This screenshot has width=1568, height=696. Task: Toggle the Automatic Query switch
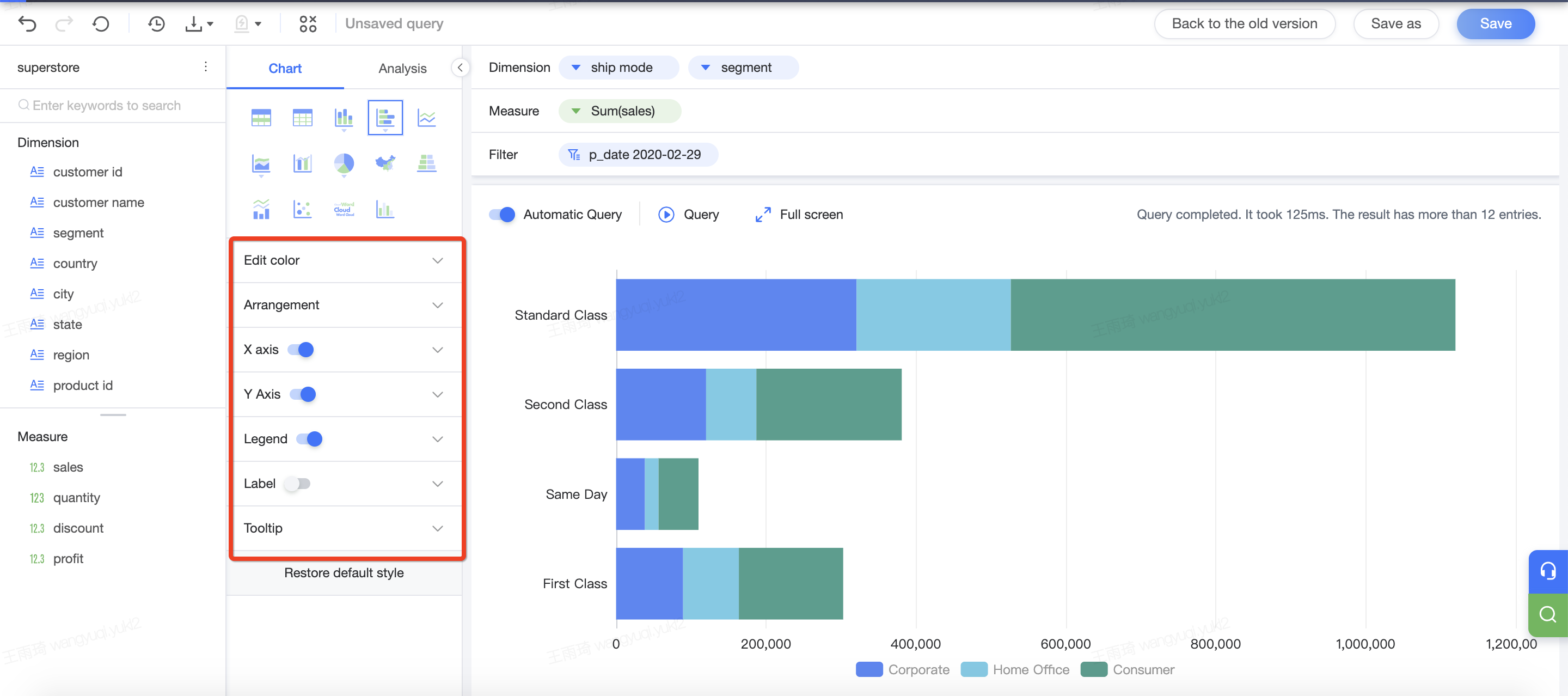coord(502,215)
